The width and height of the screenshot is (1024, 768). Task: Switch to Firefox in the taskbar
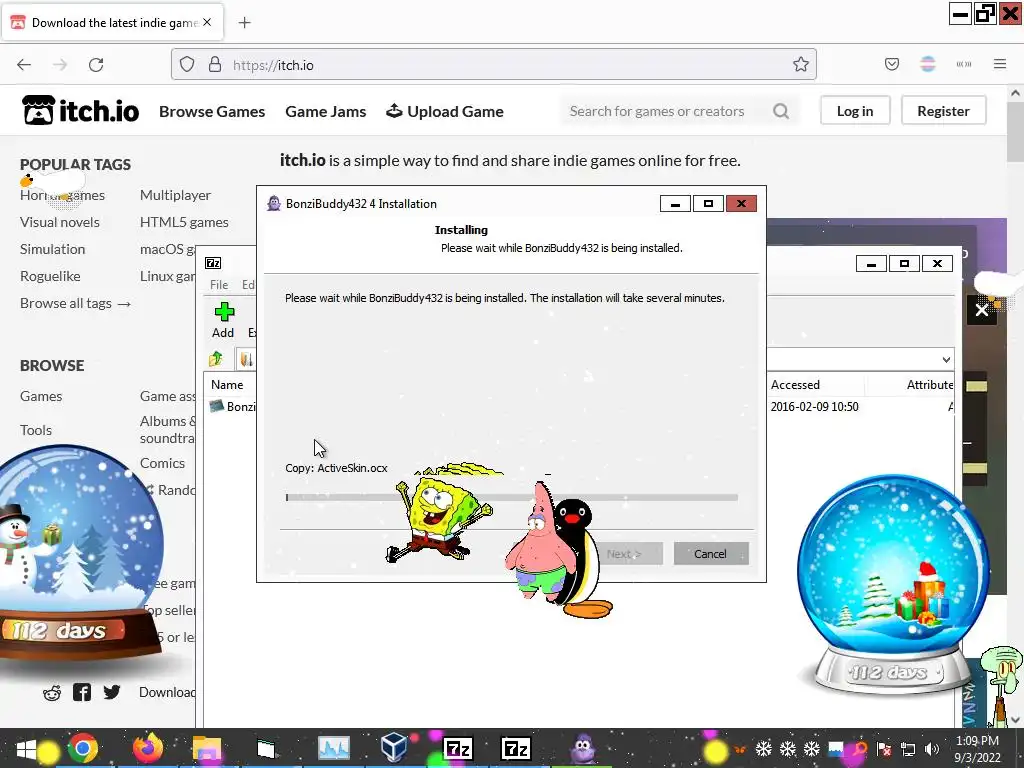pyautogui.click(x=148, y=748)
